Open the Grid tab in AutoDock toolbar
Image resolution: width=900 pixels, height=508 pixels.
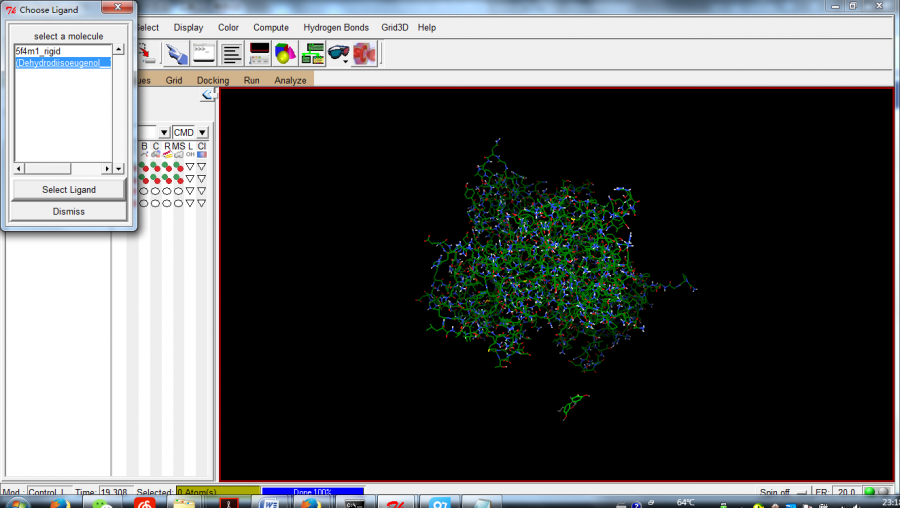coord(174,80)
